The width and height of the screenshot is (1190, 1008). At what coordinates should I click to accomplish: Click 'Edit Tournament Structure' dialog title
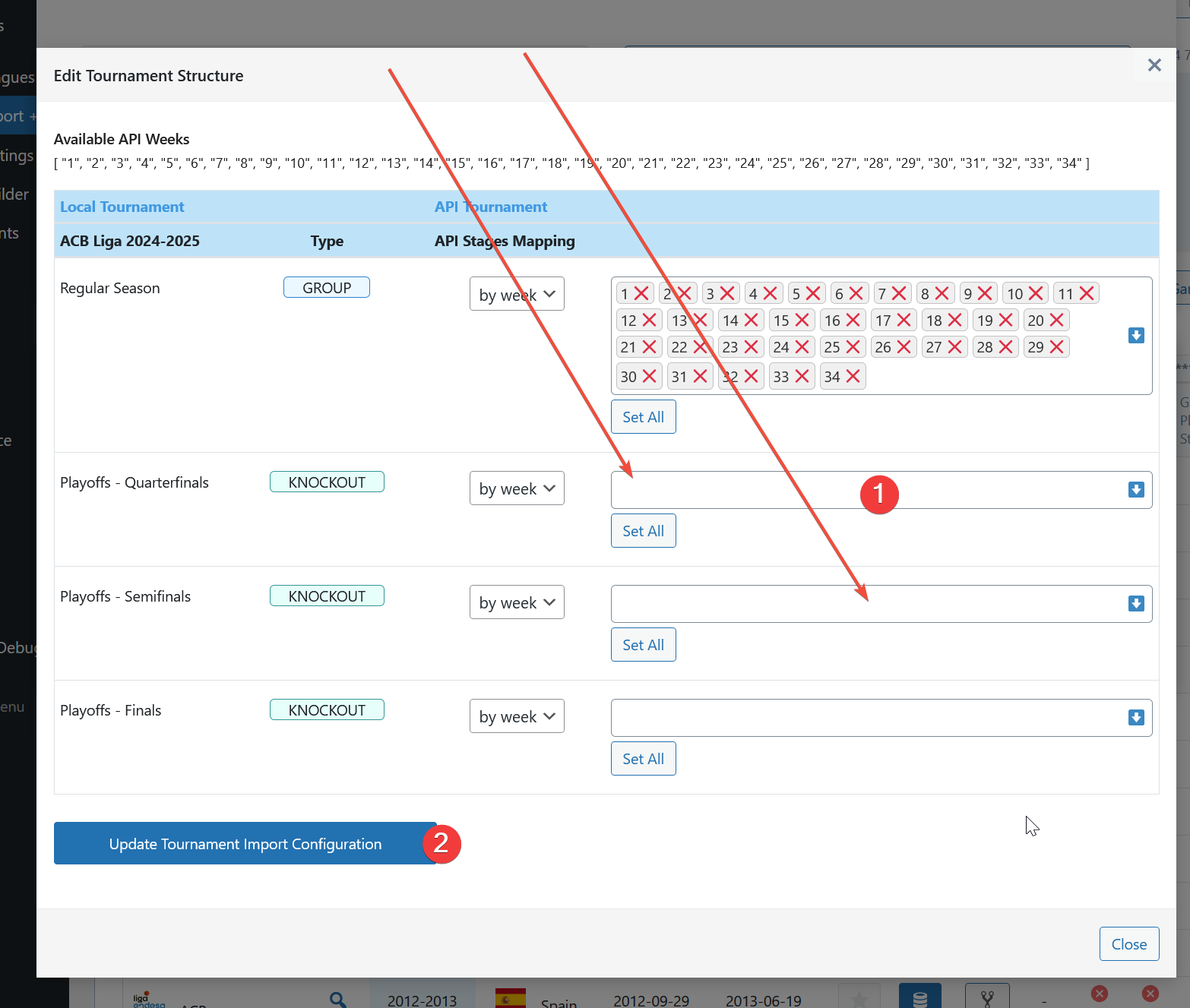(149, 76)
